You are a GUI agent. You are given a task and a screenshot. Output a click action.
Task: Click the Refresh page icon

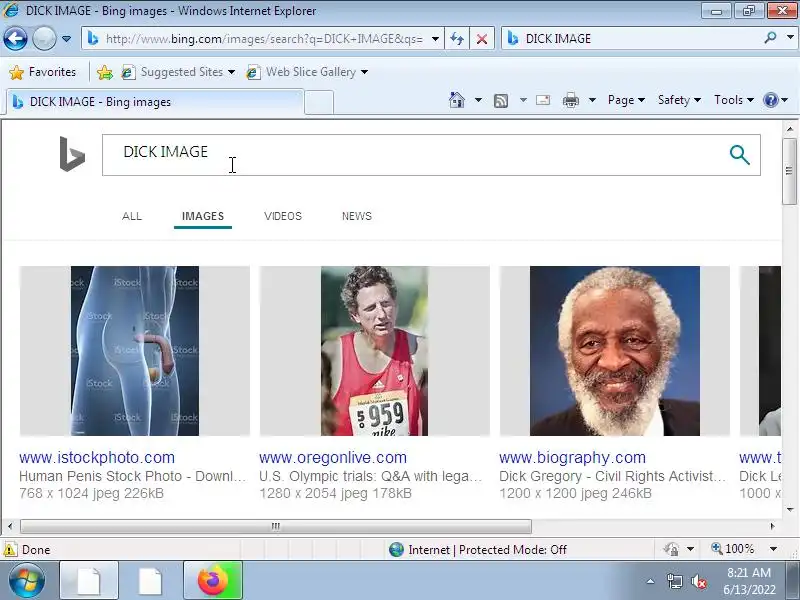457,39
